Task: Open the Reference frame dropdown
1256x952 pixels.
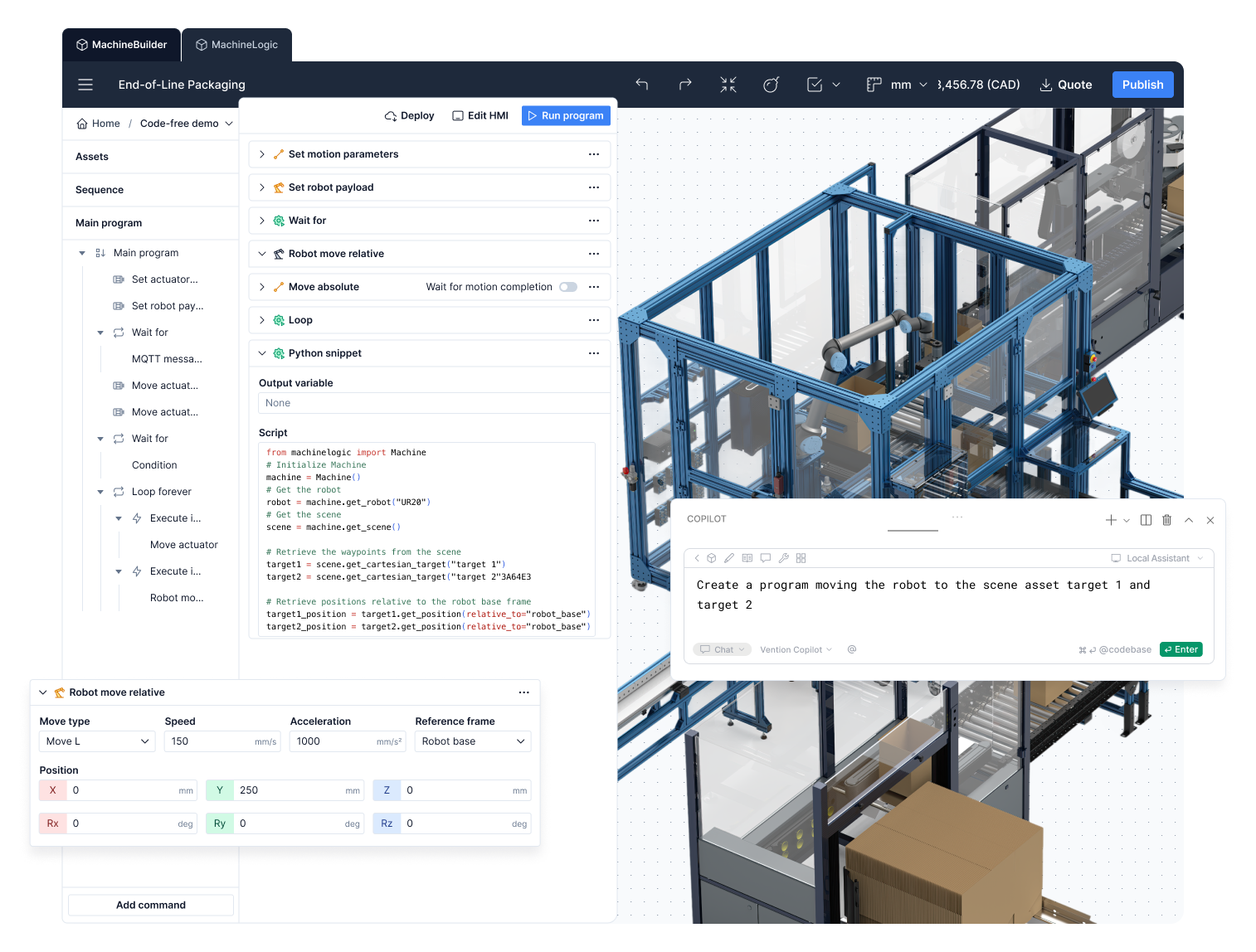Action: pos(473,741)
